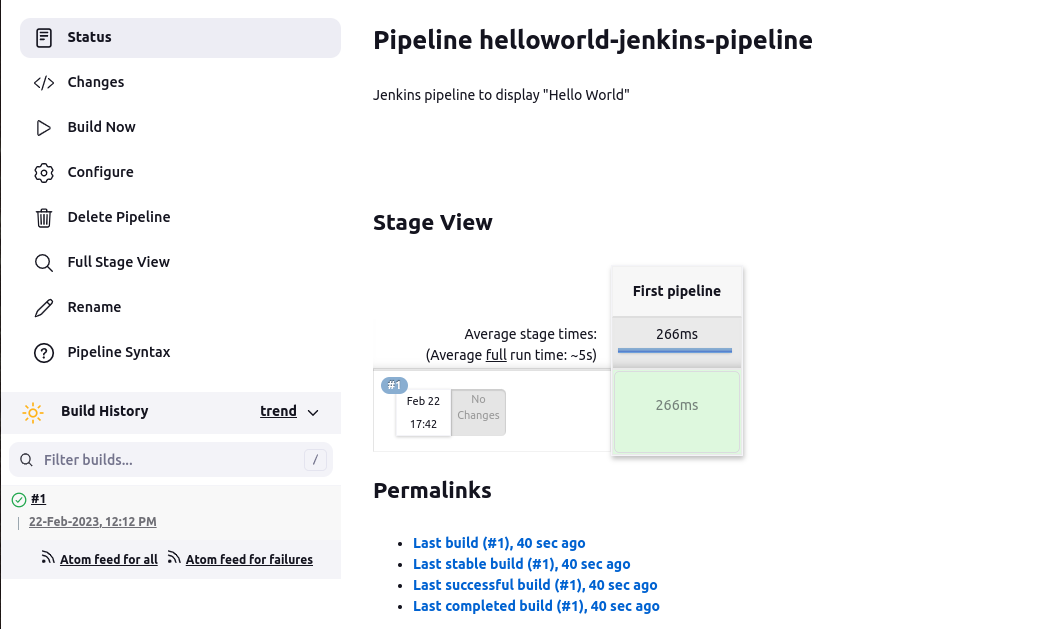Viewport: 1055px width, 629px height.
Task: Click the Feb 22 17:42 build date box
Action: [423, 412]
